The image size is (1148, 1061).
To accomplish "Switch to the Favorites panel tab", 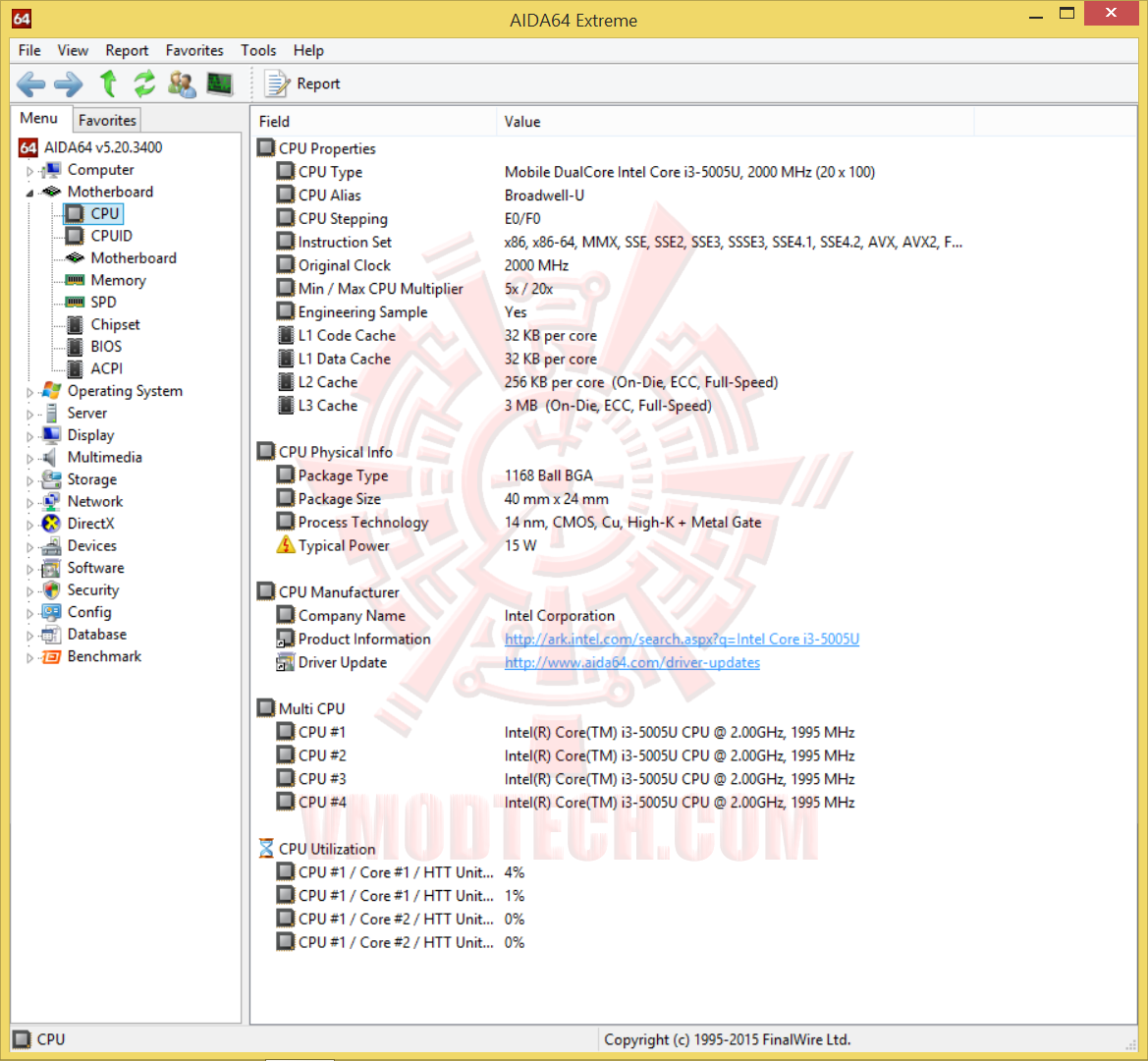I will 107,120.
